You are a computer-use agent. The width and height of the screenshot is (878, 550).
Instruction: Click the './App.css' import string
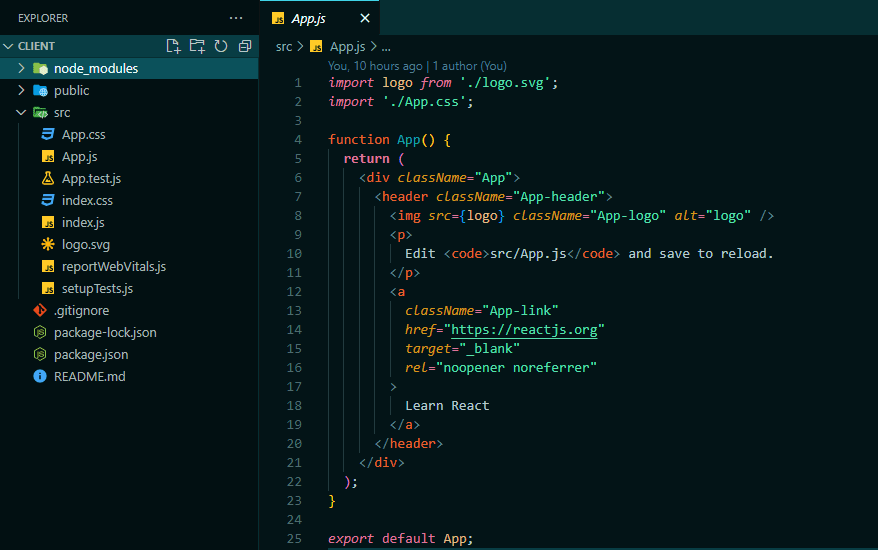tap(424, 102)
